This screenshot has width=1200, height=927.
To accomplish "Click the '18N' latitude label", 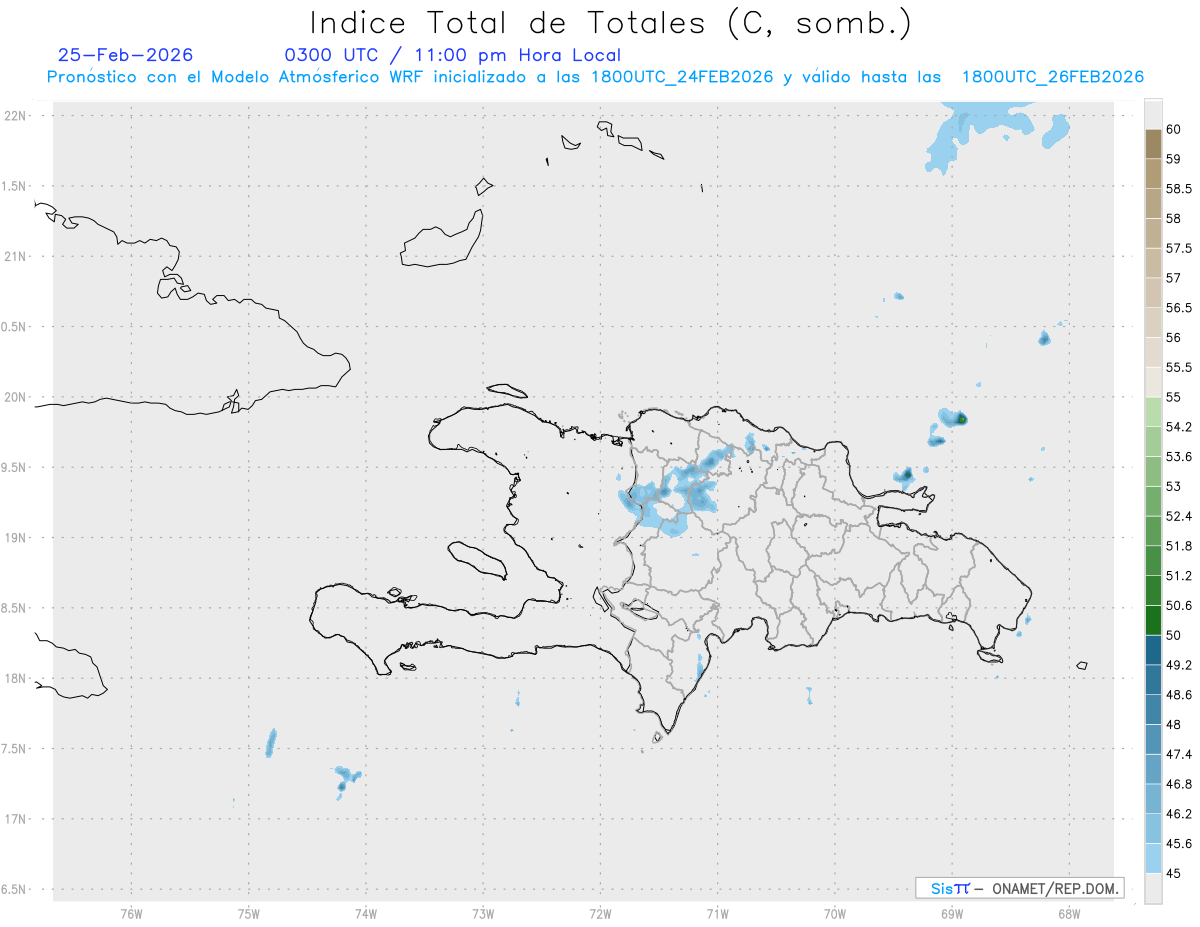I will click(17, 679).
